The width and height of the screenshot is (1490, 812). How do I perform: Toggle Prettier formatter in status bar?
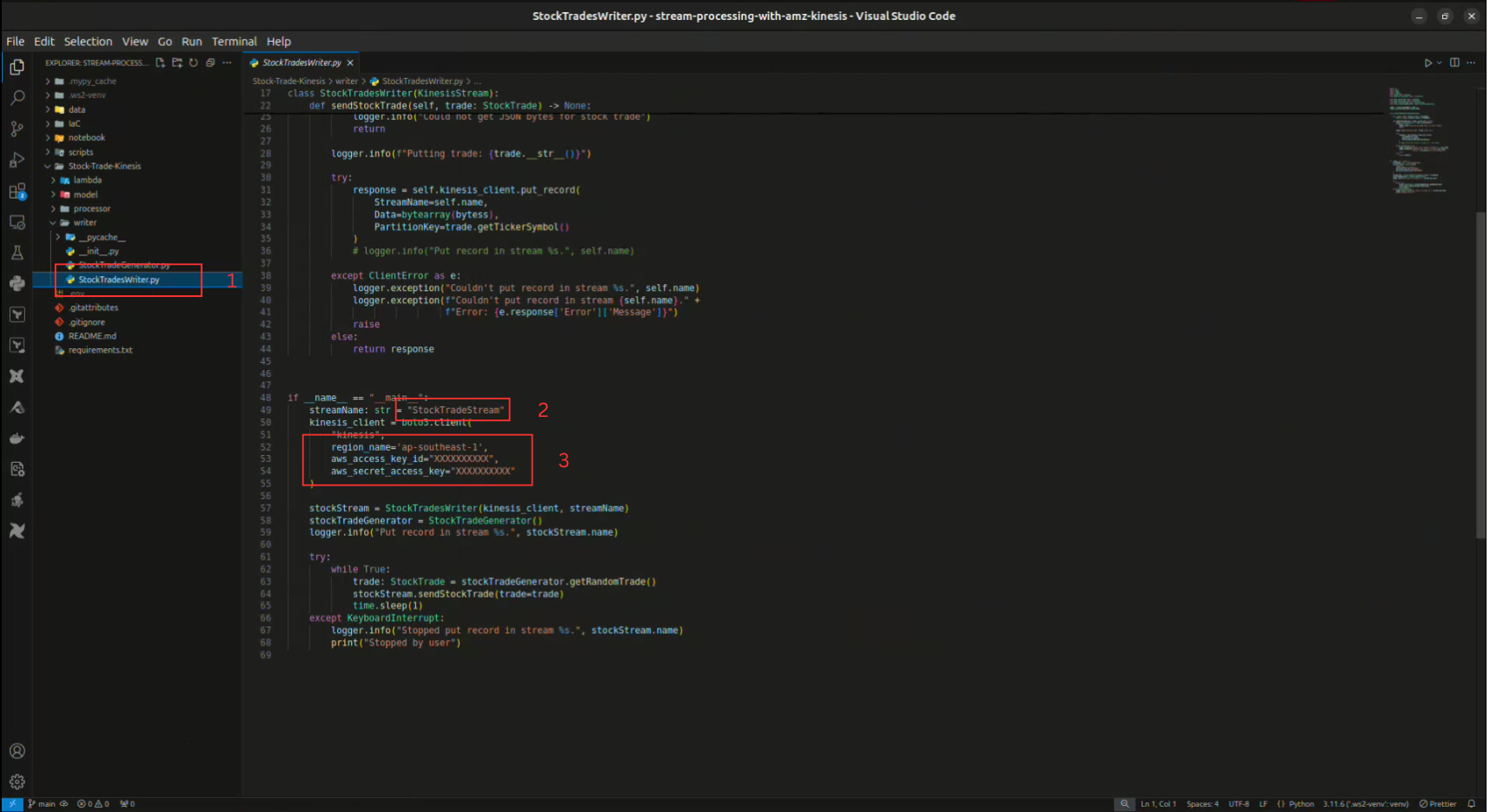point(1438,804)
